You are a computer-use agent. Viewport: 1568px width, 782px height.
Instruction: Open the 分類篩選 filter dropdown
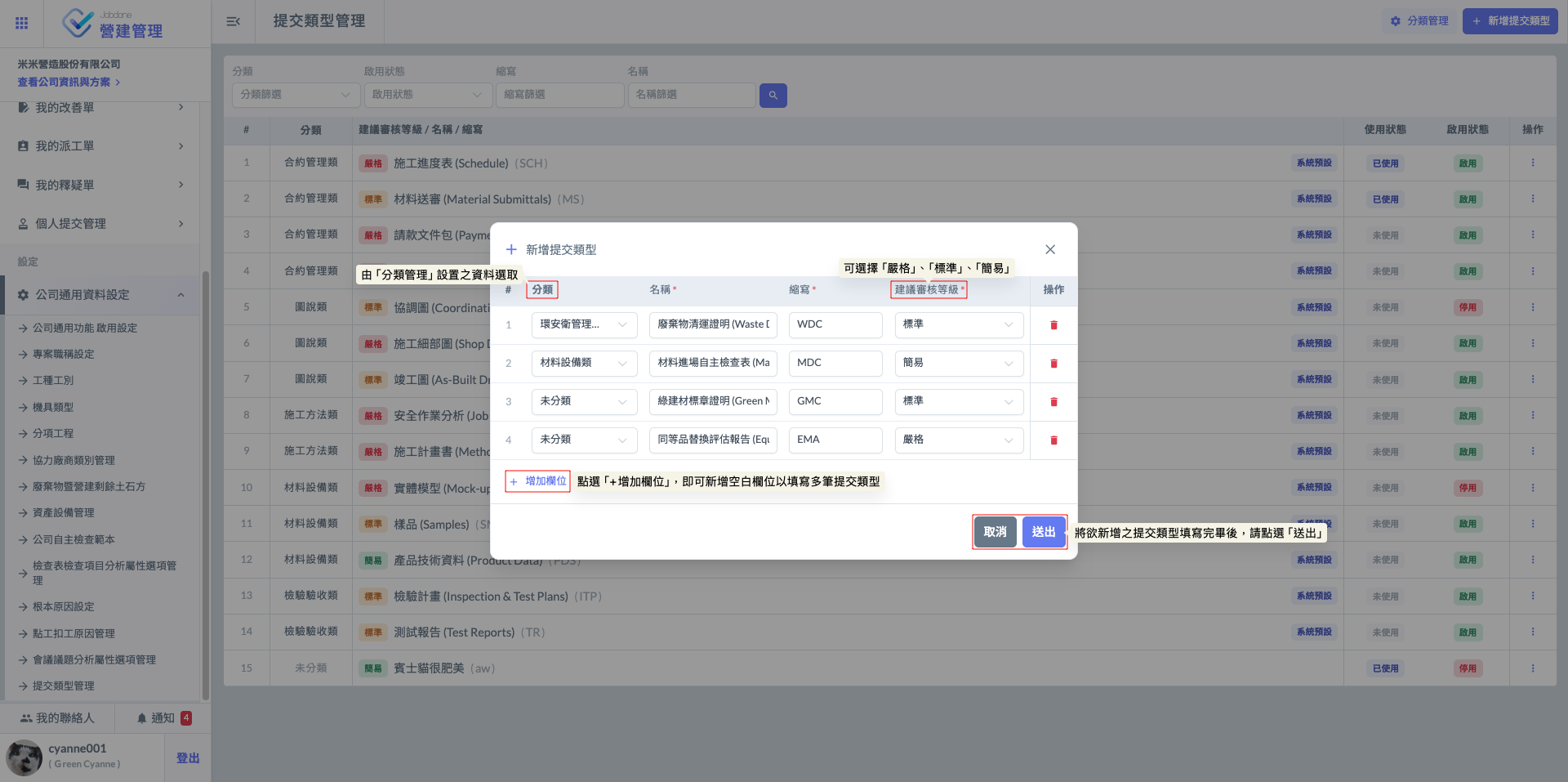click(296, 95)
